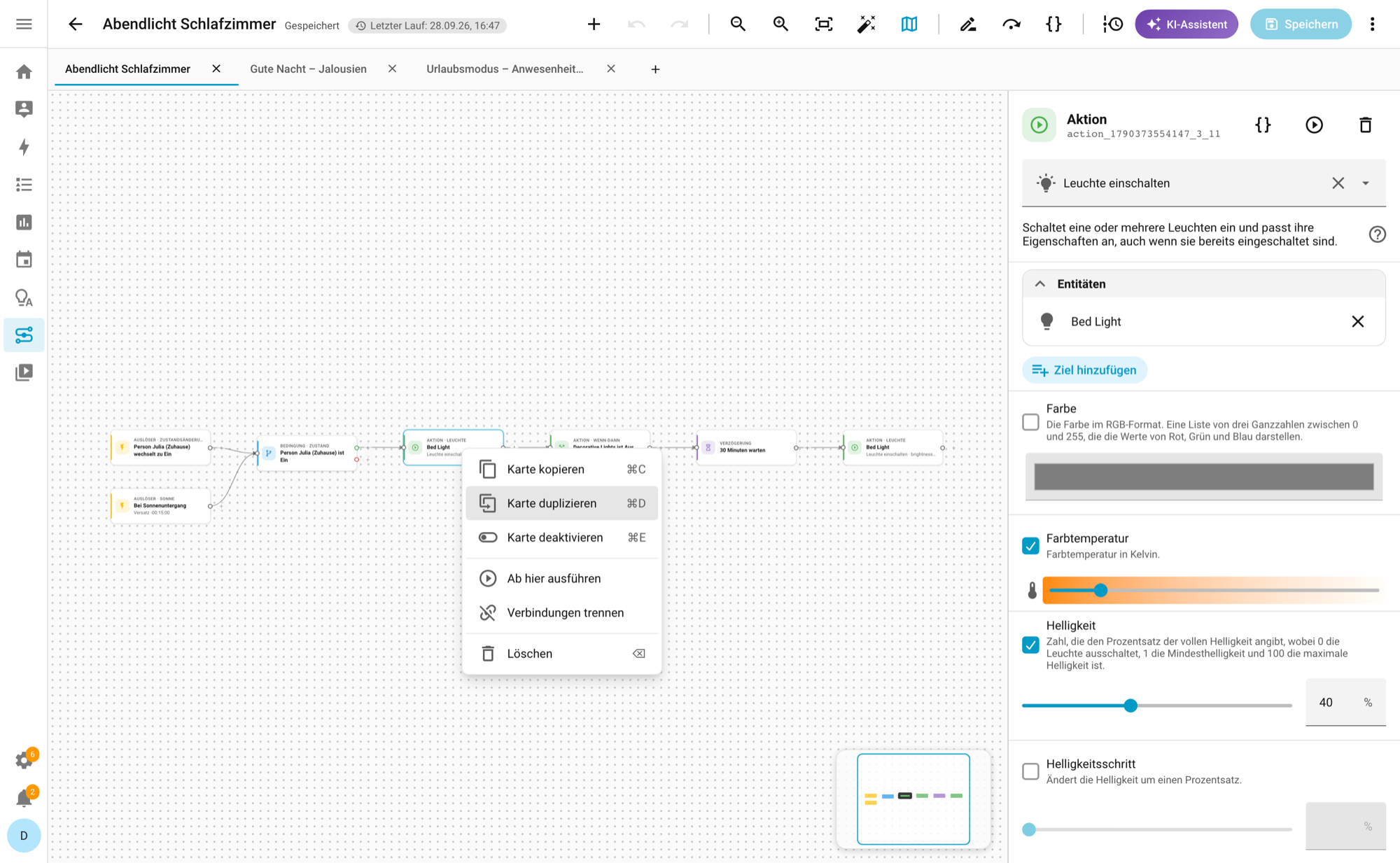Close the Gute Nacht – Jalousien tab

click(x=392, y=69)
